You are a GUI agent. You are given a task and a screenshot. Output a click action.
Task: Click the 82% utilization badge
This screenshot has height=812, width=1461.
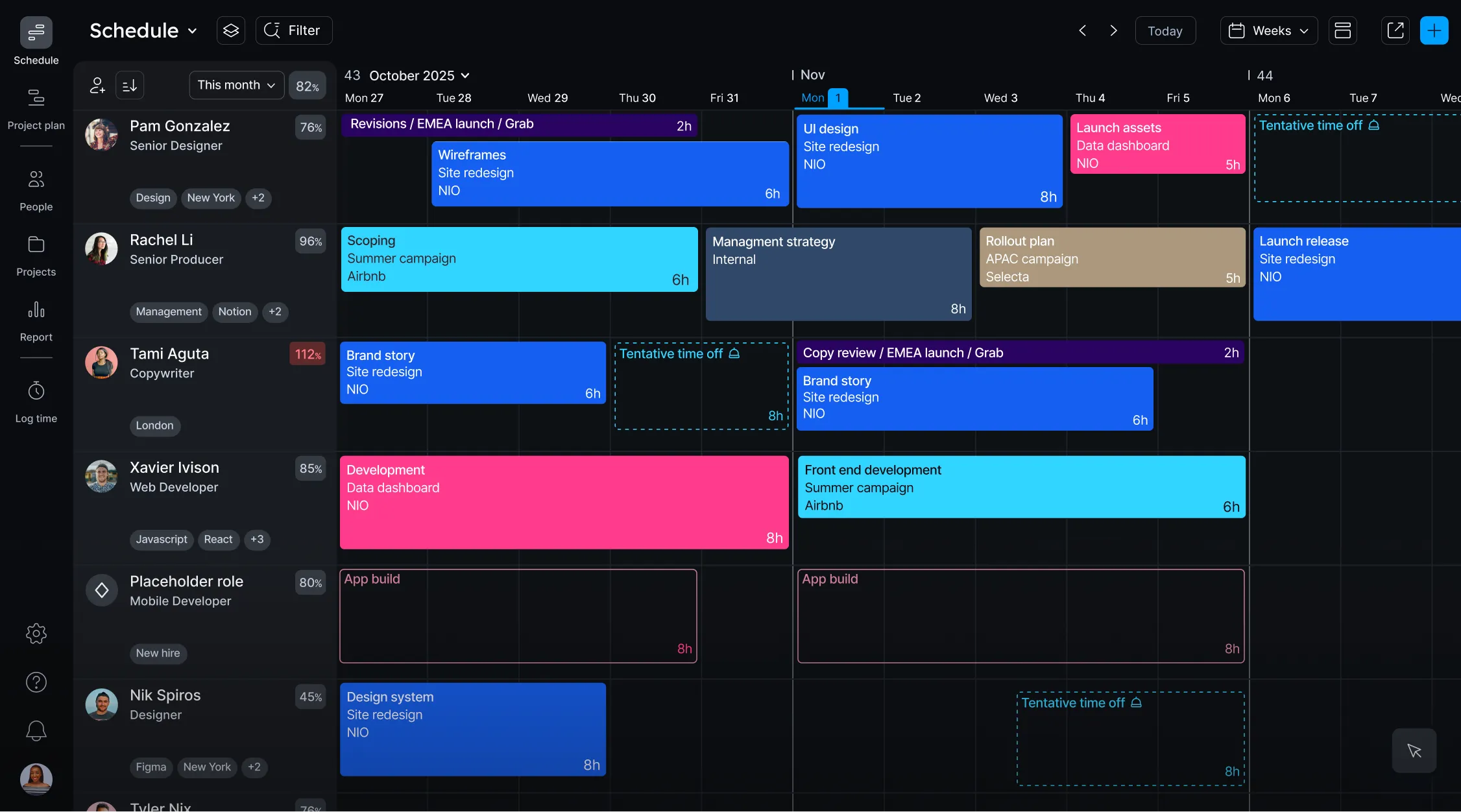pyautogui.click(x=308, y=85)
